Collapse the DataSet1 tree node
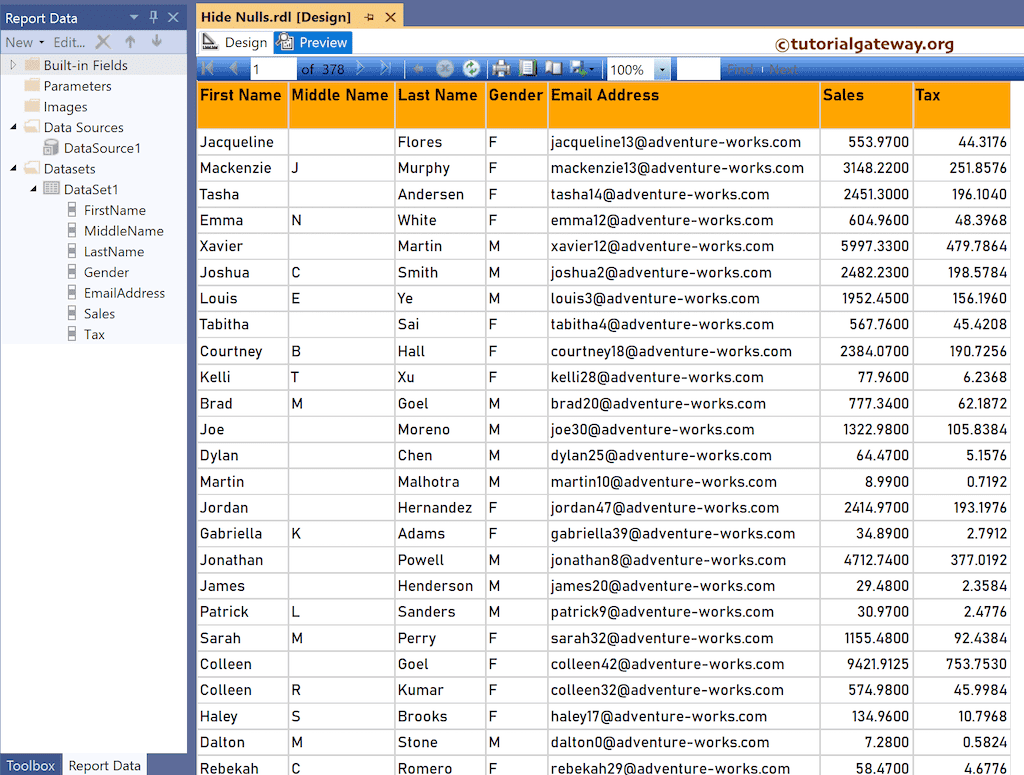1024x775 pixels. 33,189
